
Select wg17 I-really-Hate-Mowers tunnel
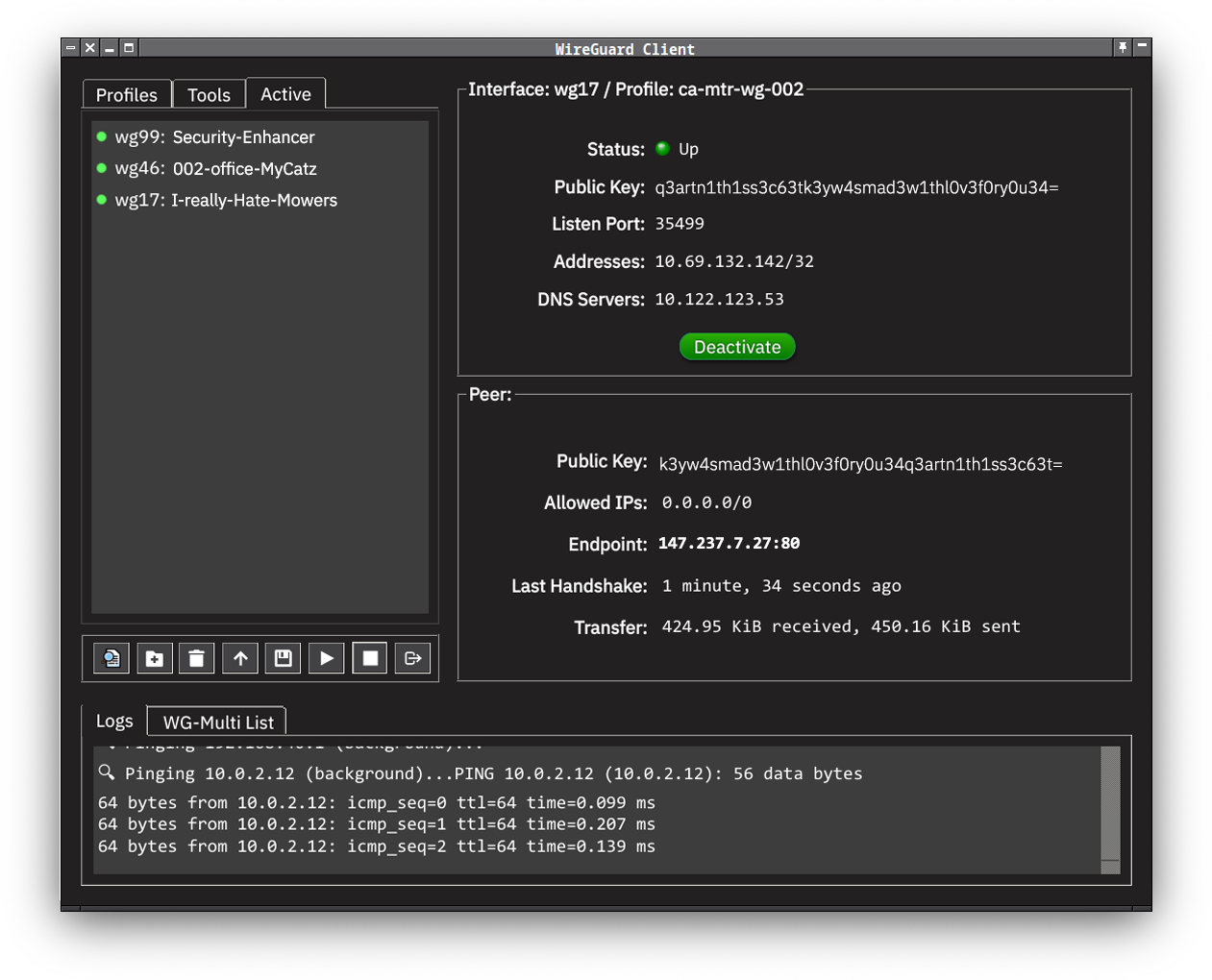click(226, 201)
